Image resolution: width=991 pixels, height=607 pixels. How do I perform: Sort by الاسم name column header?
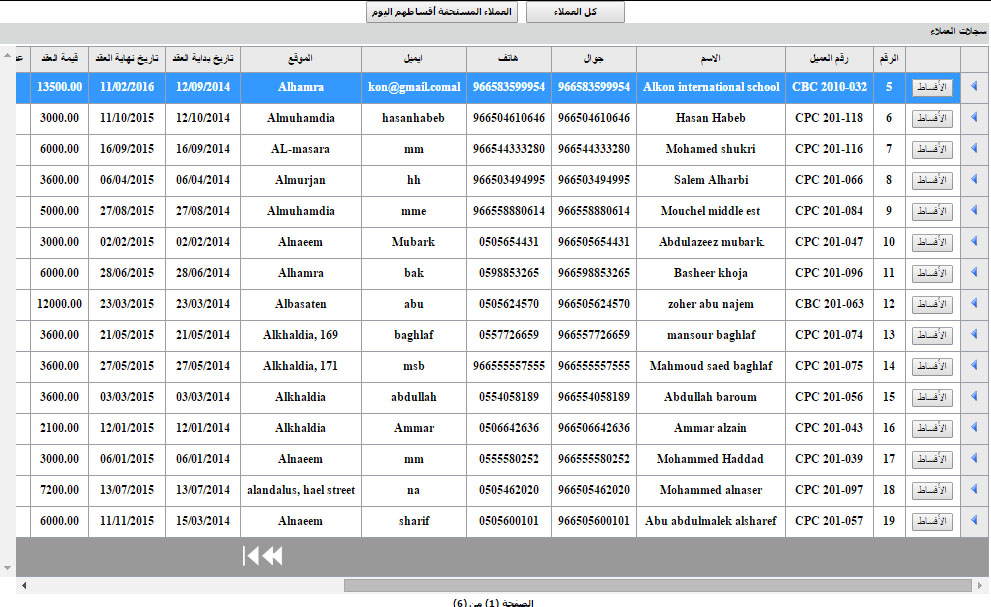point(710,59)
